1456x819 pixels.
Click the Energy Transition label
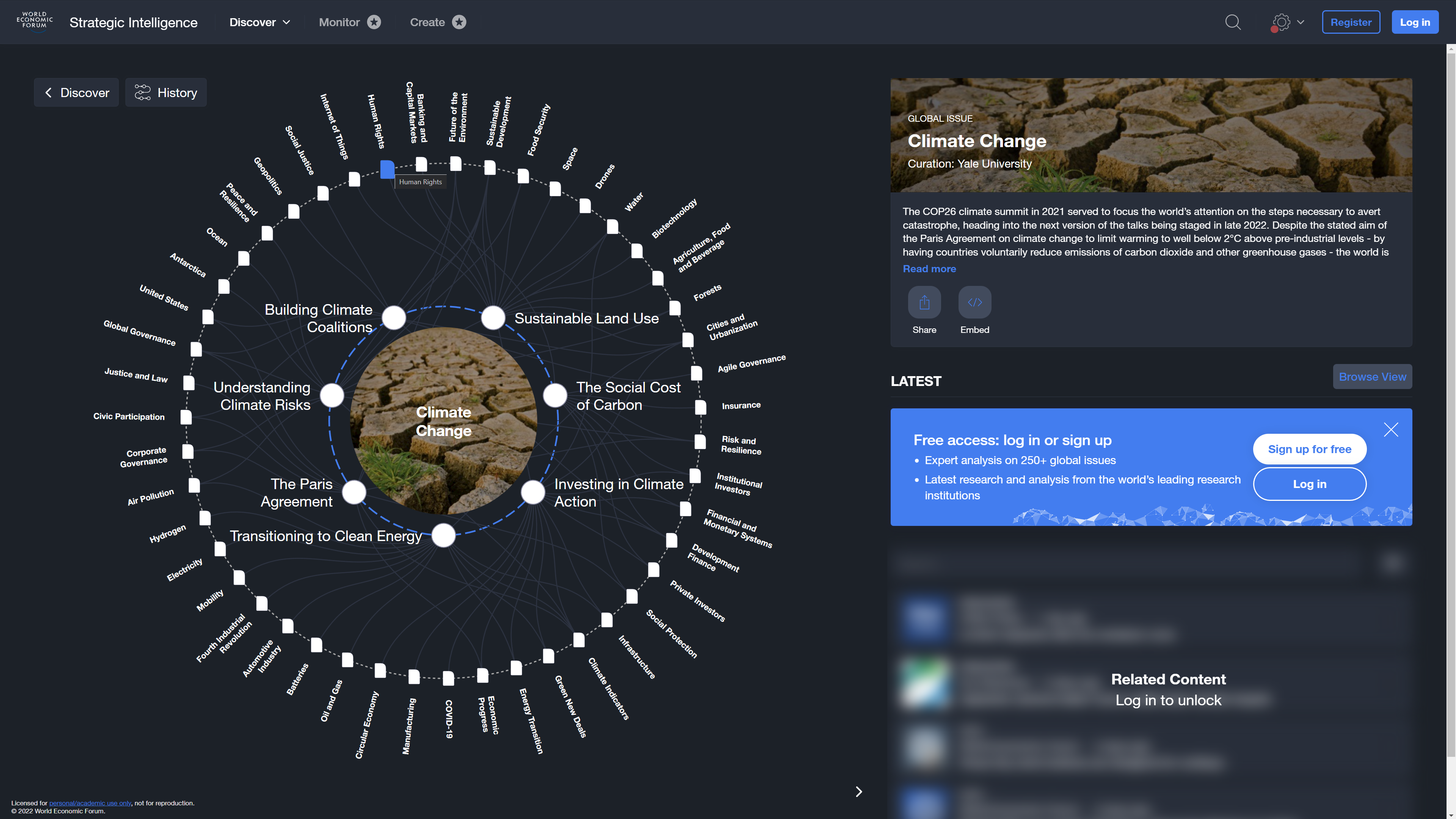point(531,721)
